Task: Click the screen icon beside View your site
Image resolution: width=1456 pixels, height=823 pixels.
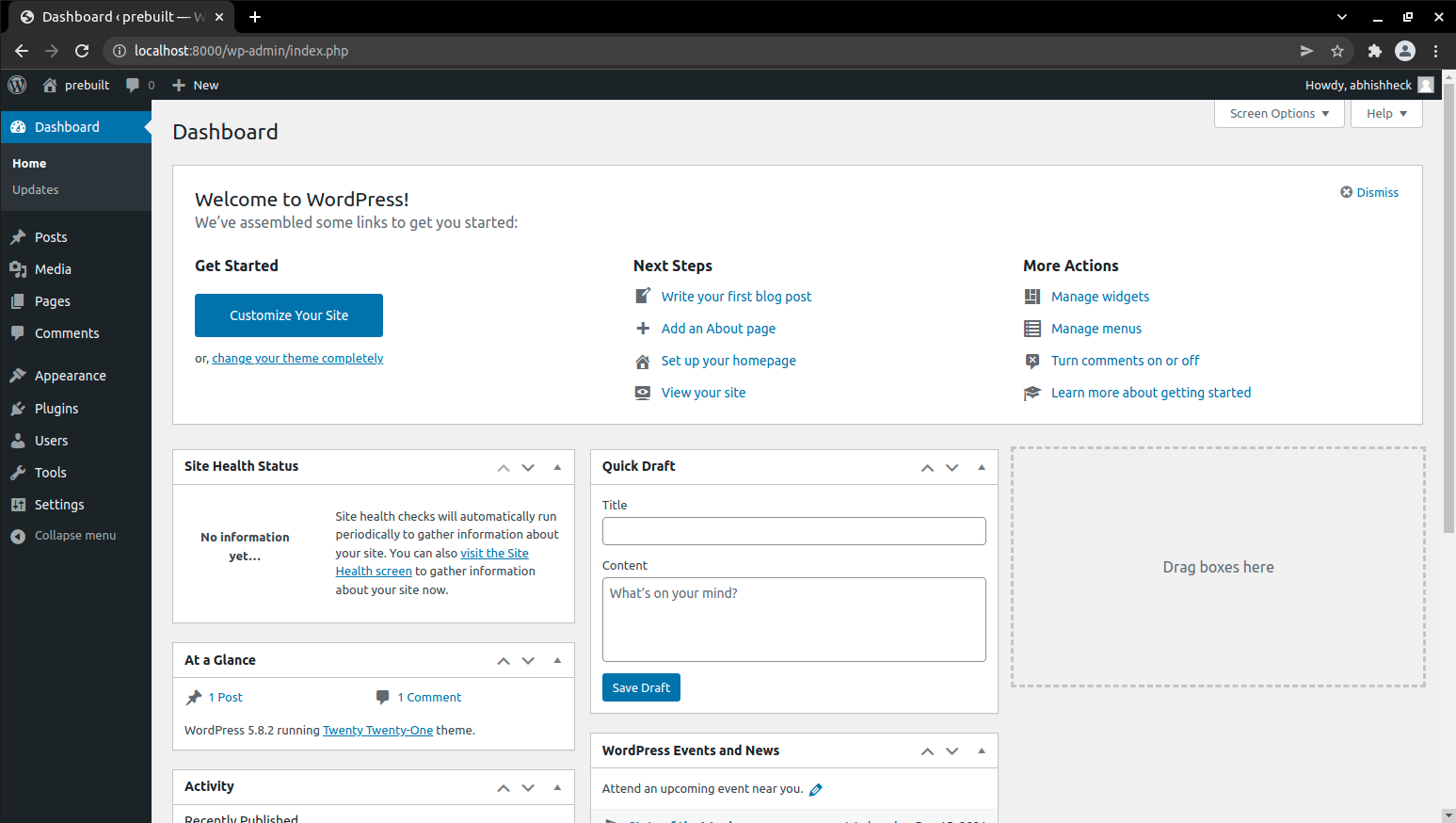Action: tap(643, 393)
